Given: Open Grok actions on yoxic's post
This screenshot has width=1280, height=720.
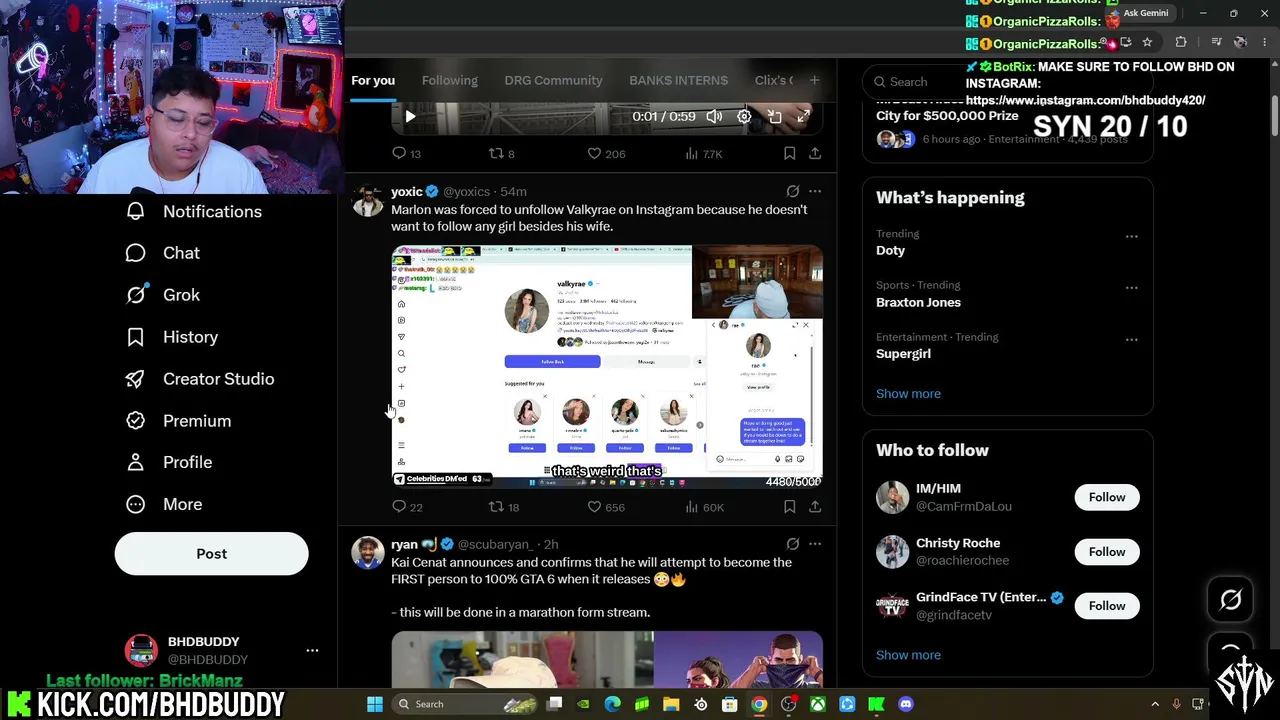Looking at the screenshot, I should (792, 191).
